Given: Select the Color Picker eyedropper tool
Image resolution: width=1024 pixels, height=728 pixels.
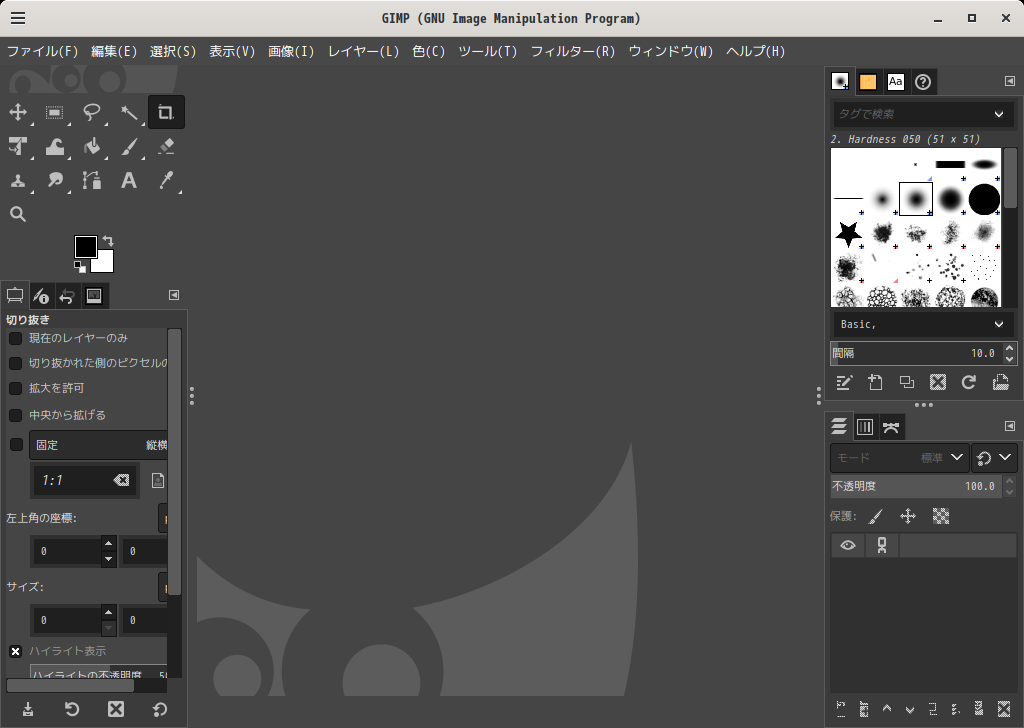Looking at the screenshot, I should point(166,181).
